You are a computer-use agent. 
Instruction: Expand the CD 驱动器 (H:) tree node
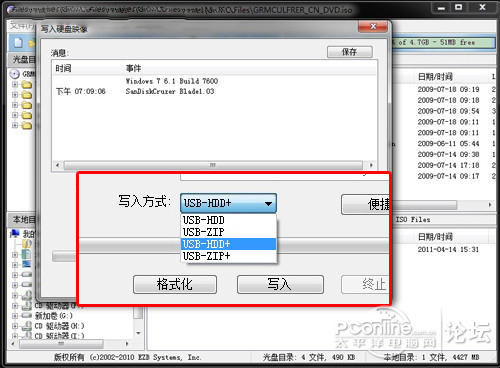point(15,326)
